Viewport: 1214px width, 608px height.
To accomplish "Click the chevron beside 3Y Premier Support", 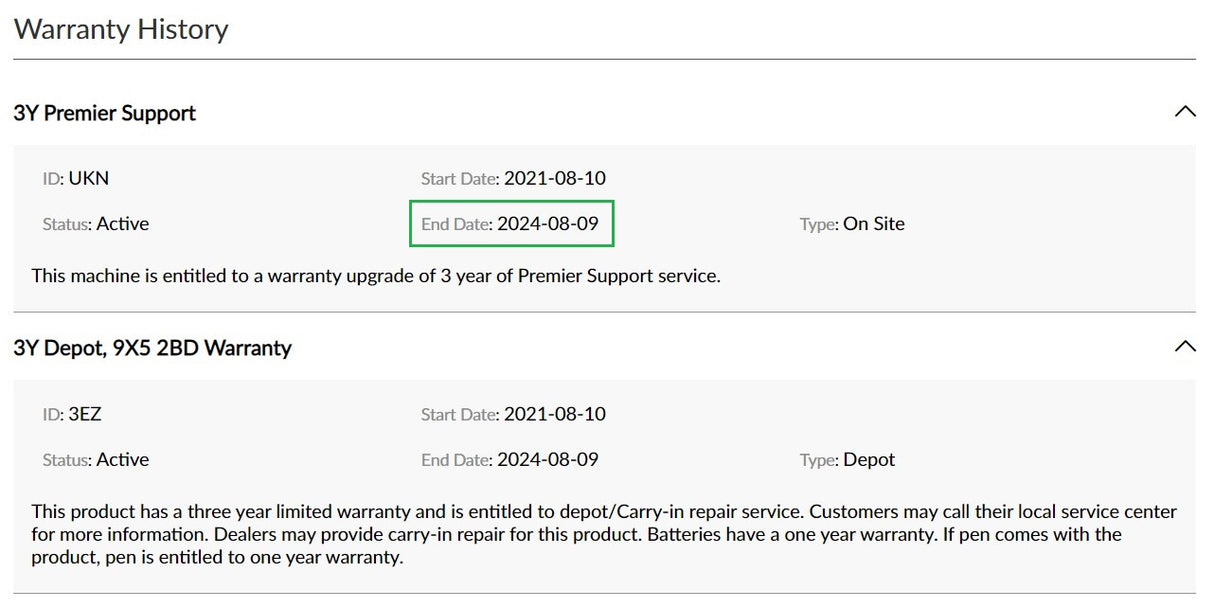I will [1186, 112].
